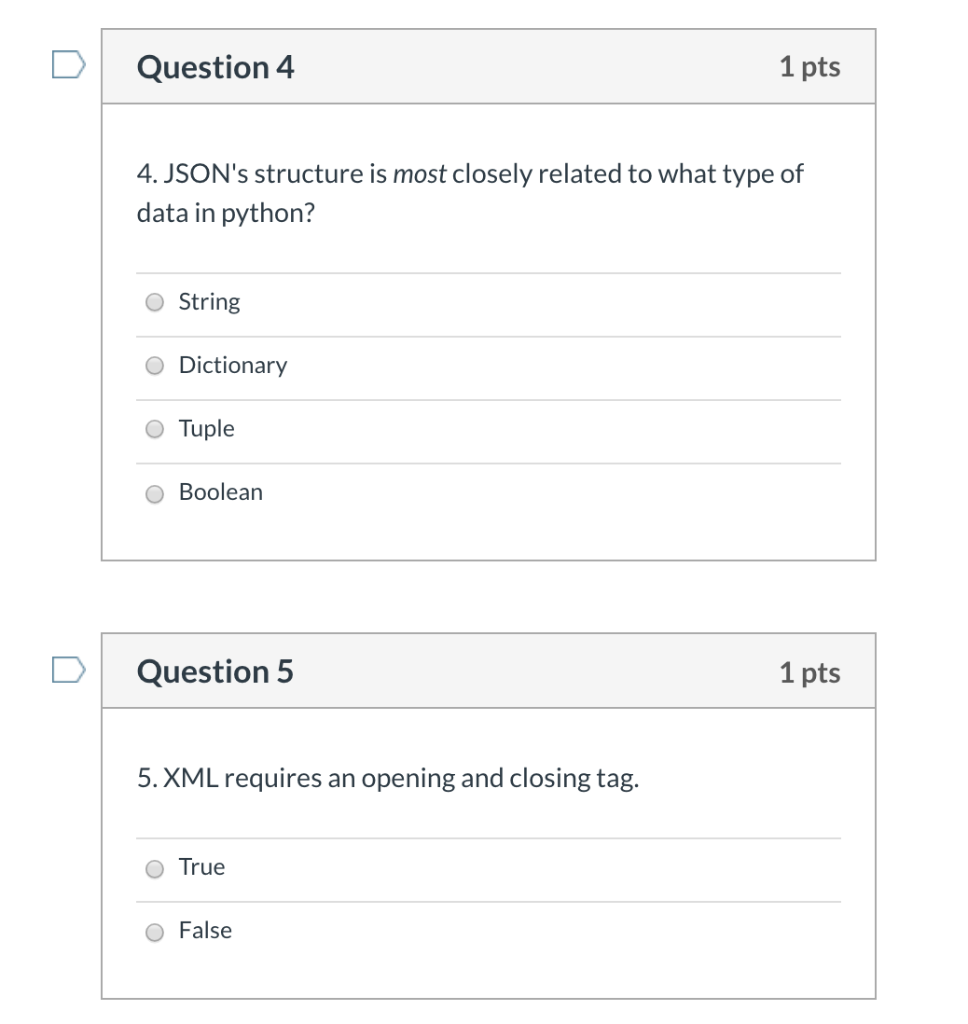Image resolution: width=968 pixels, height=1024 pixels.
Task: Select the String radio button
Action: click(155, 302)
